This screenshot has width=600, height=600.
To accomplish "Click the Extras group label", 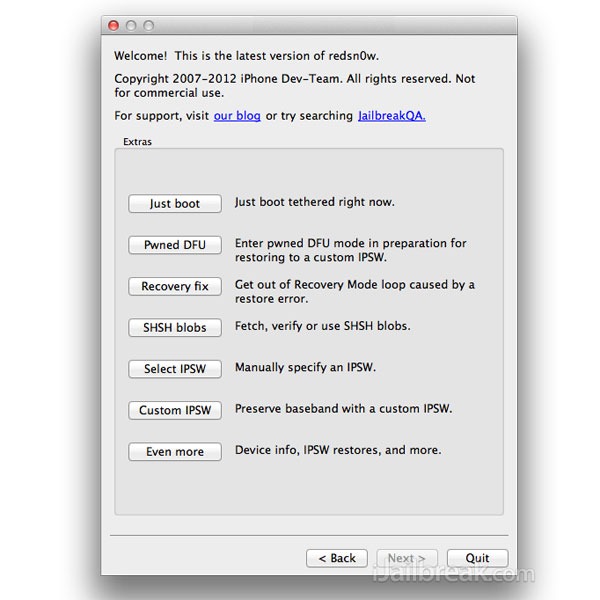I will tap(137, 142).
